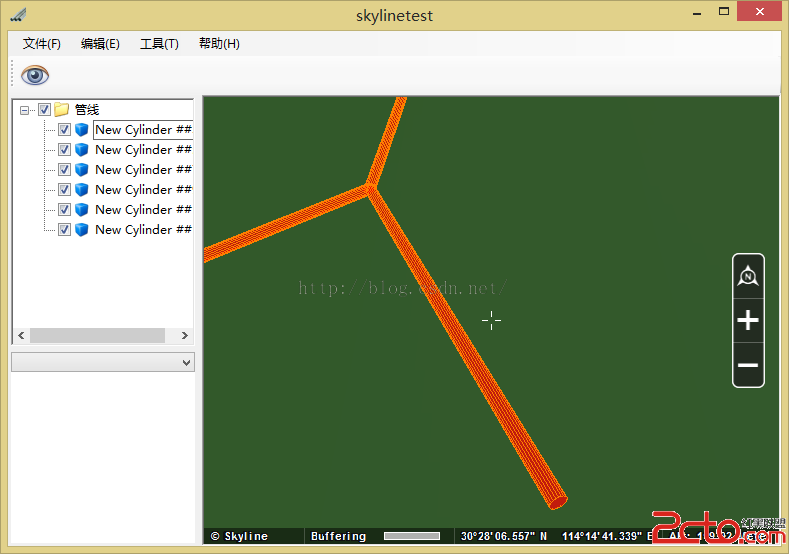Click the cube icon of first New Cylinder
The width and height of the screenshot is (789, 554).
pyautogui.click(x=82, y=130)
